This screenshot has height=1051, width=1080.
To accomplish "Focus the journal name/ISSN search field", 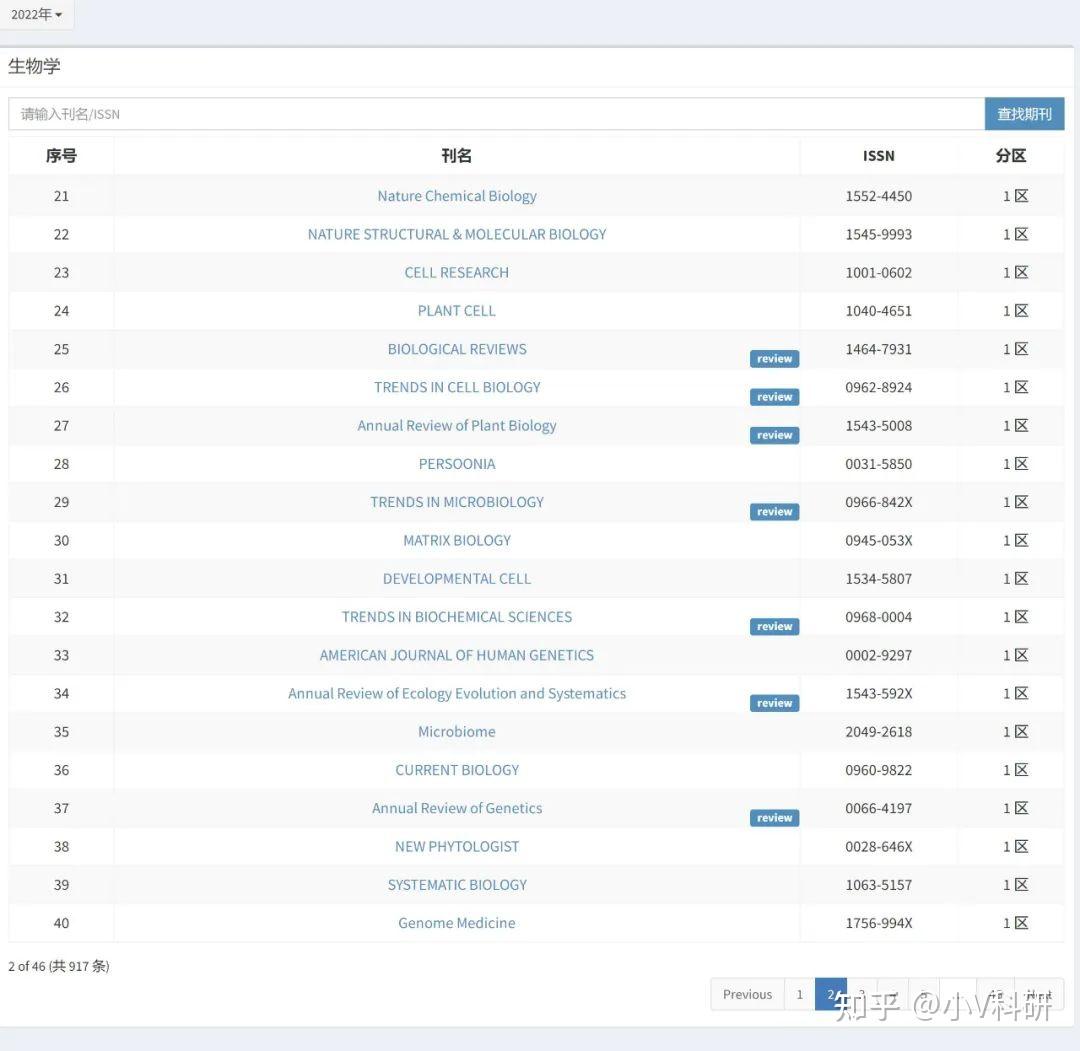I will [496, 114].
